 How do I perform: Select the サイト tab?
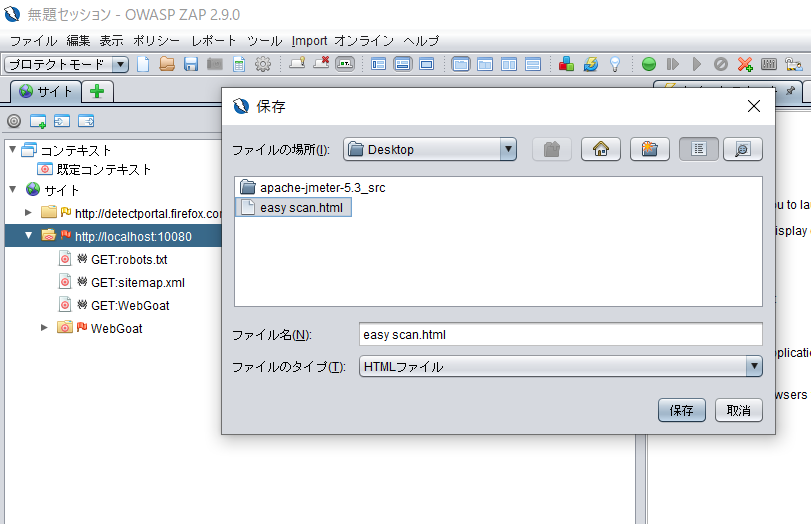[x=46, y=92]
